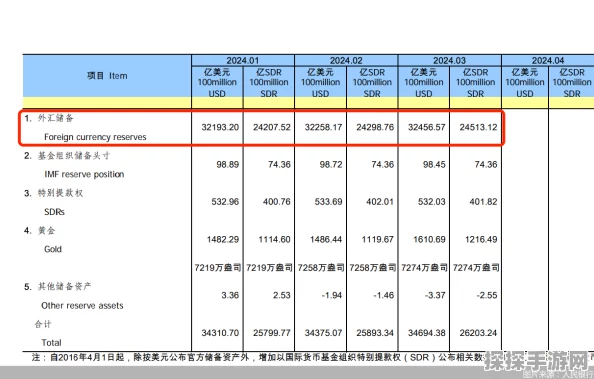Select the Foreign currency reserves row label

[x=95, y=137]
